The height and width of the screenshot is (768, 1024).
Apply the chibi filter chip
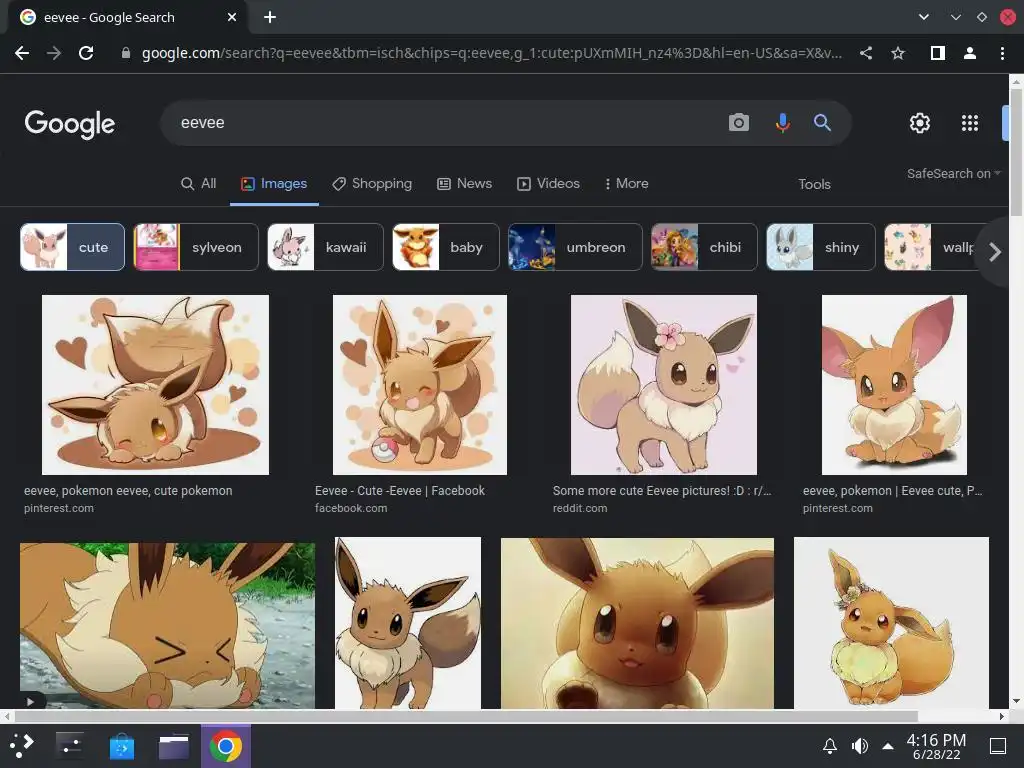point(704,247)
